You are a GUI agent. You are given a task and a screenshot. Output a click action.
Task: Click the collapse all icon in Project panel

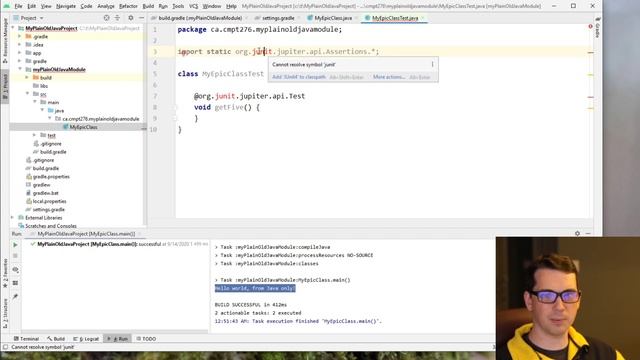click(x=118, y=18)
